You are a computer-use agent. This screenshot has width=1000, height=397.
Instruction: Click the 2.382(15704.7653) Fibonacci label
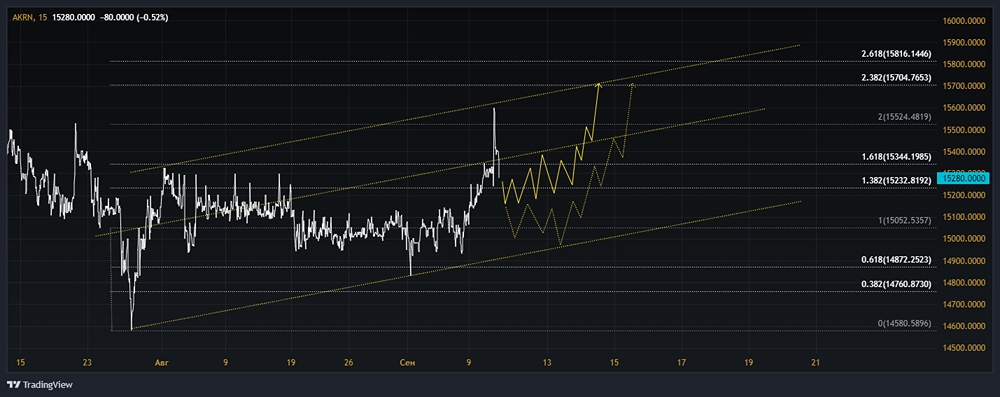897,78
